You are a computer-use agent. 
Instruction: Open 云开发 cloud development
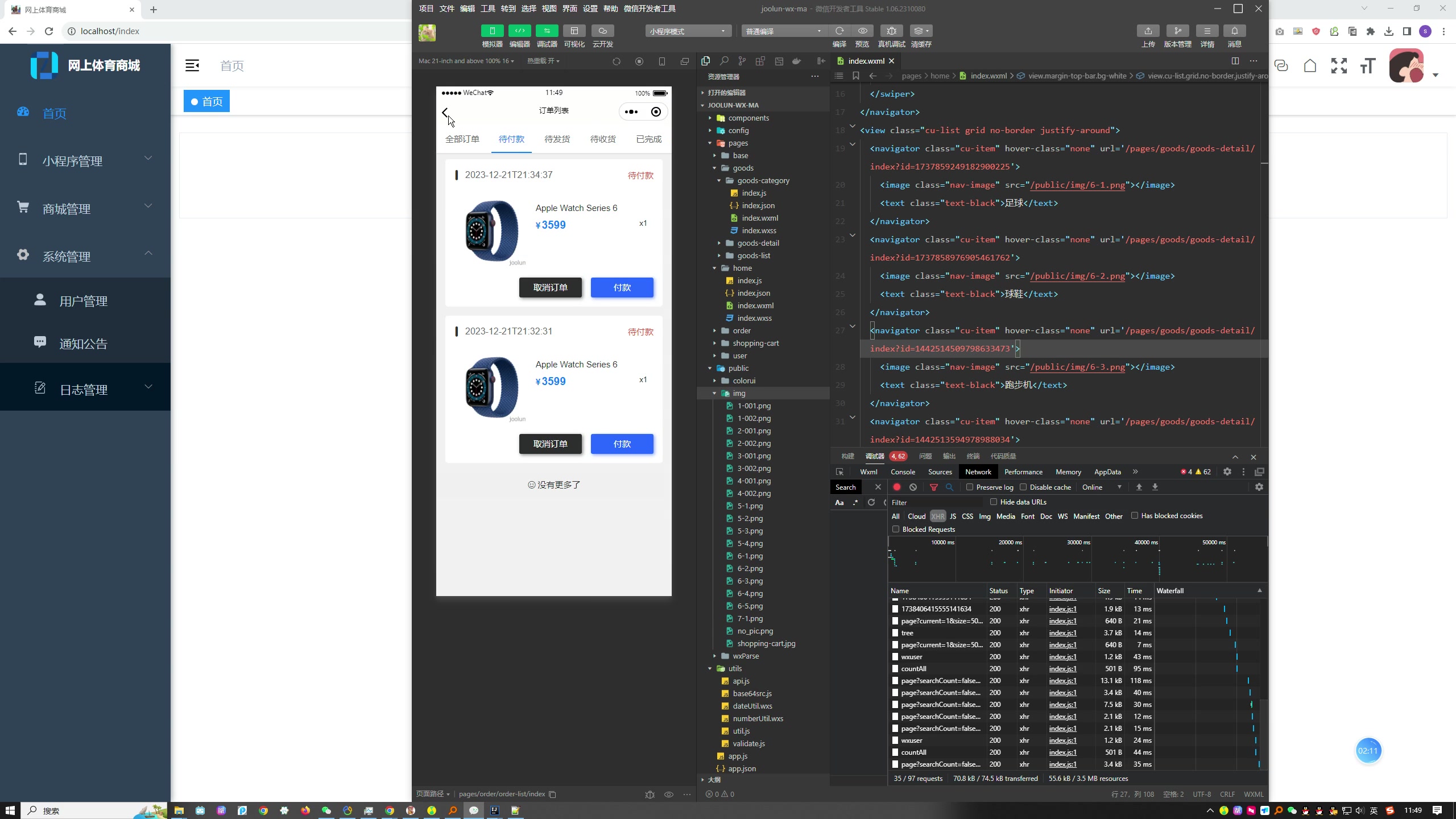tap(602, 31)
